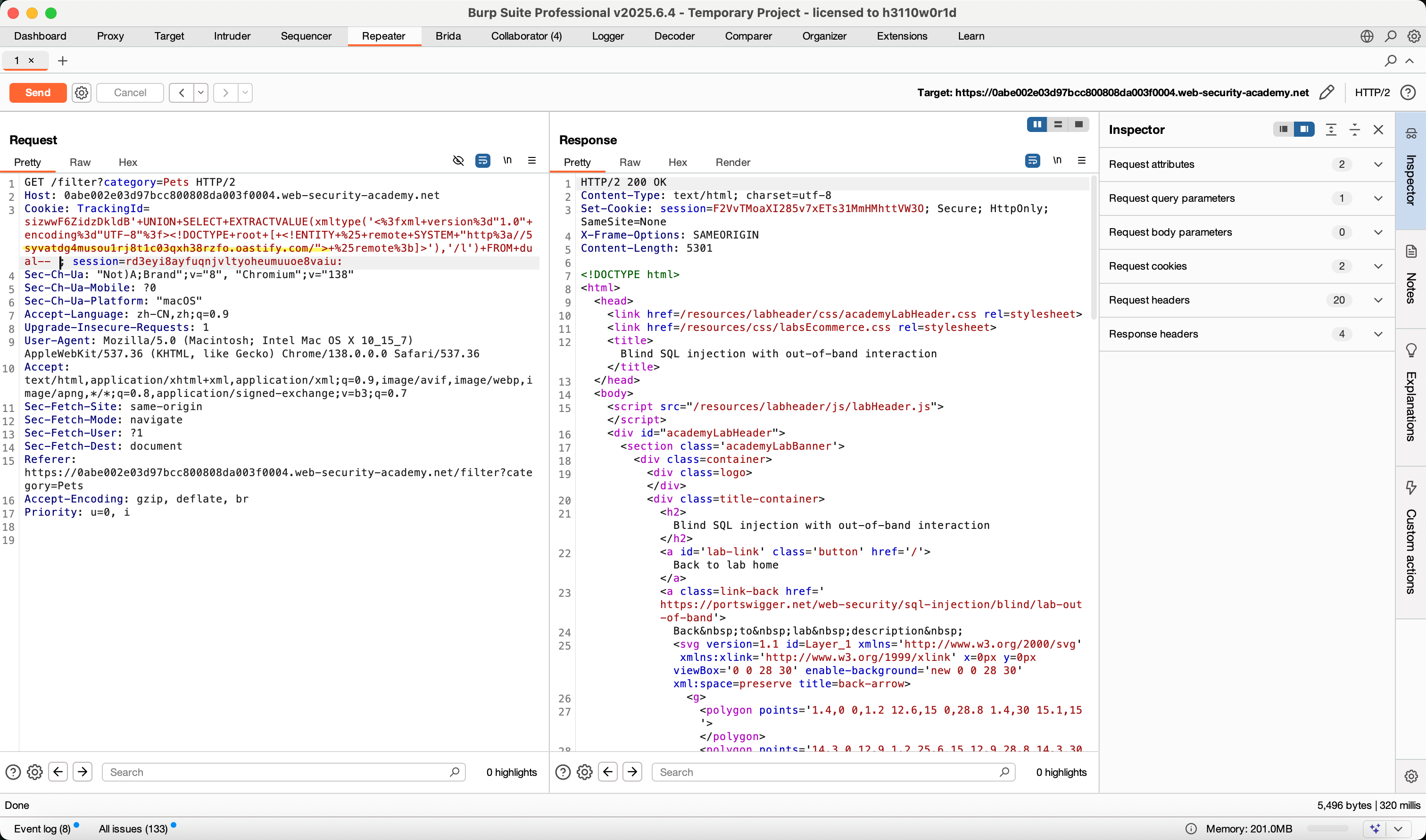Expand the Request body parameters section
Image resolution: width=1426 pixels, height=840 pixels.
tap(1246, 232)
